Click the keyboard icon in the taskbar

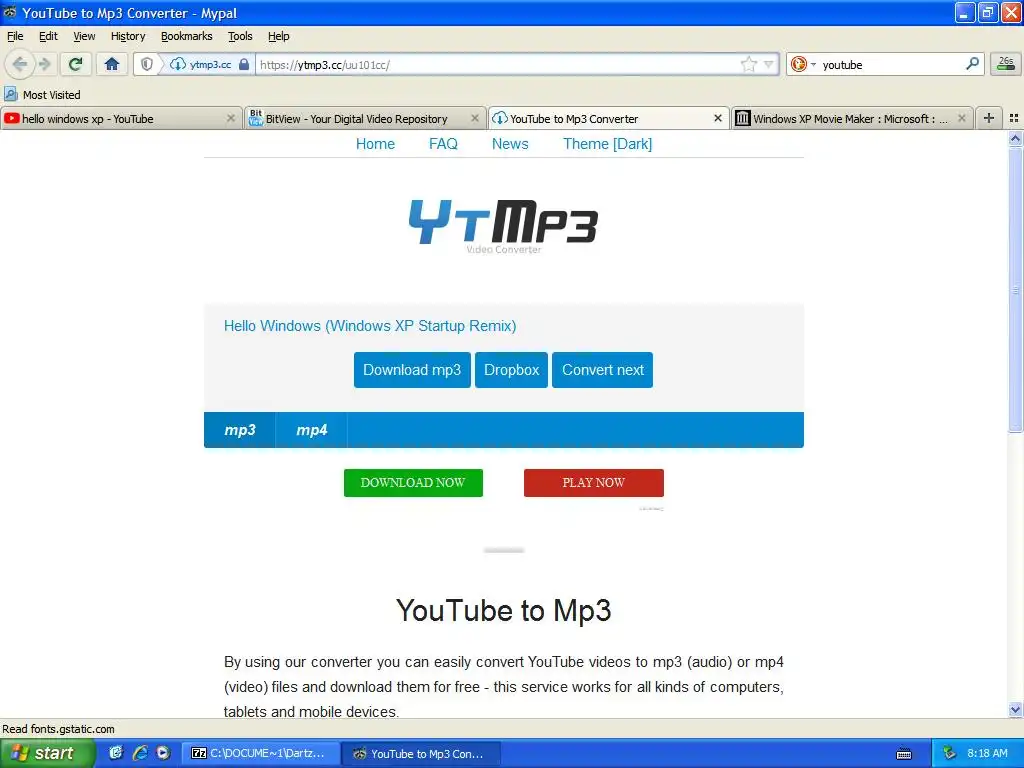point(904,754)
